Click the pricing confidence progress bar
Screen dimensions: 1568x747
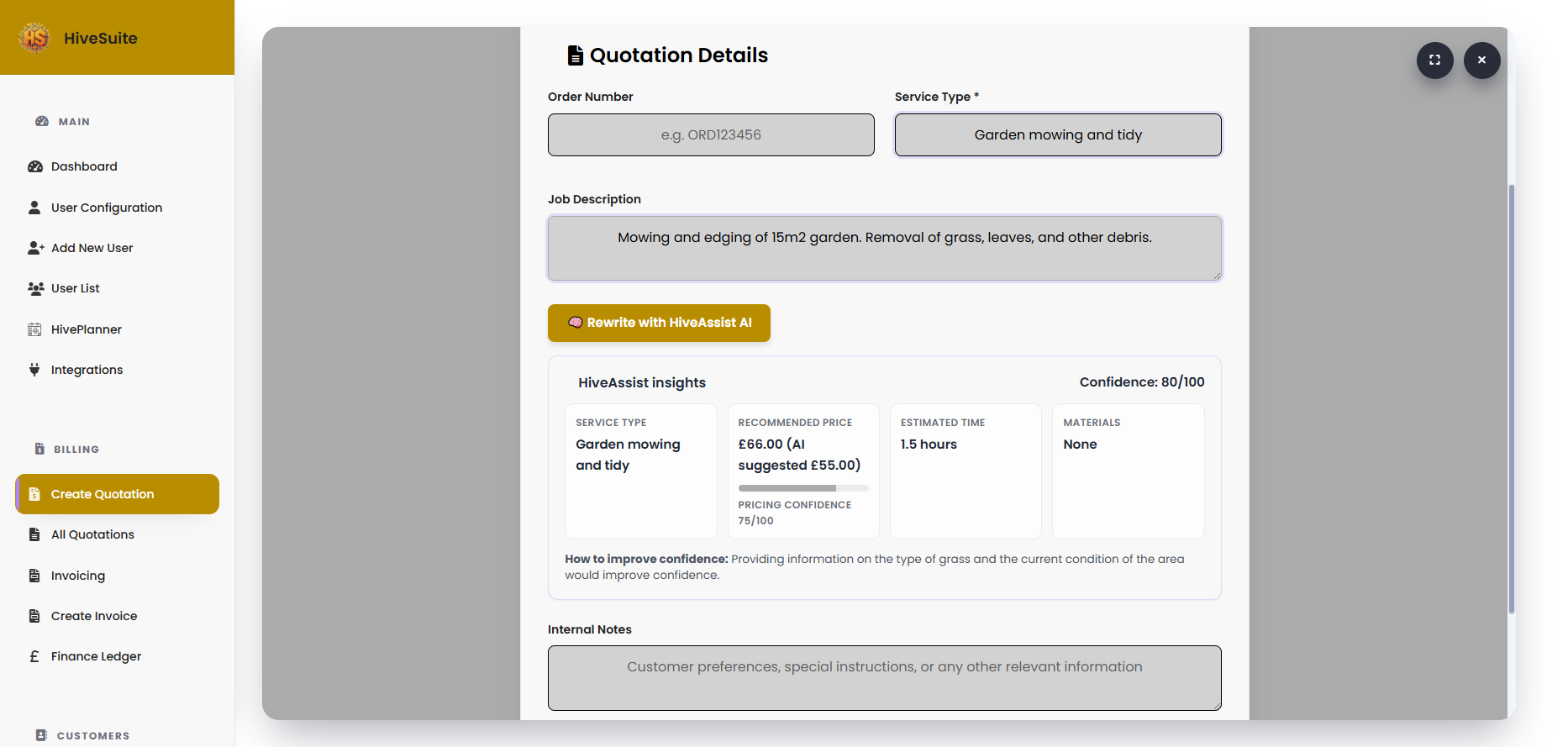pyautogui.click(x=802, y=488)
